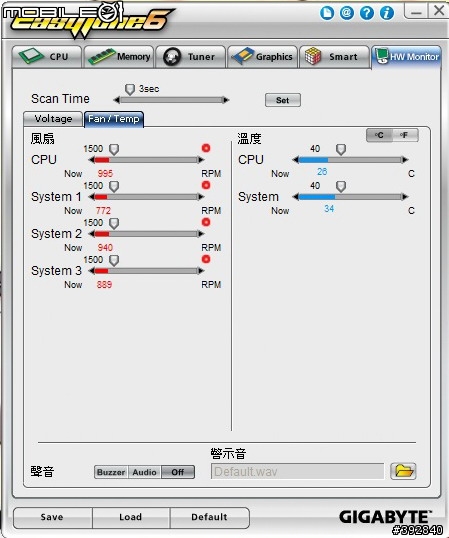
Task: Click the Default.wav alert sound field
Action: click(297, 471)
